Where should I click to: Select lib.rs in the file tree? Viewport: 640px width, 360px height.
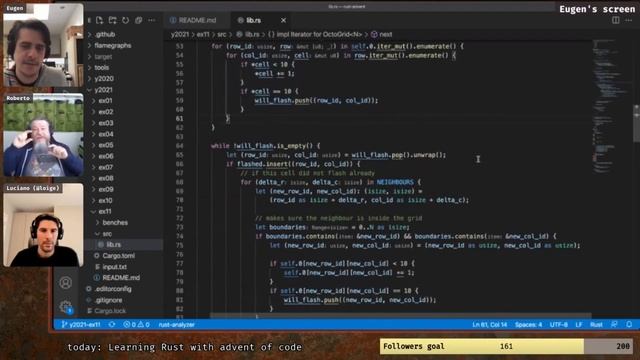pos(122,244)
